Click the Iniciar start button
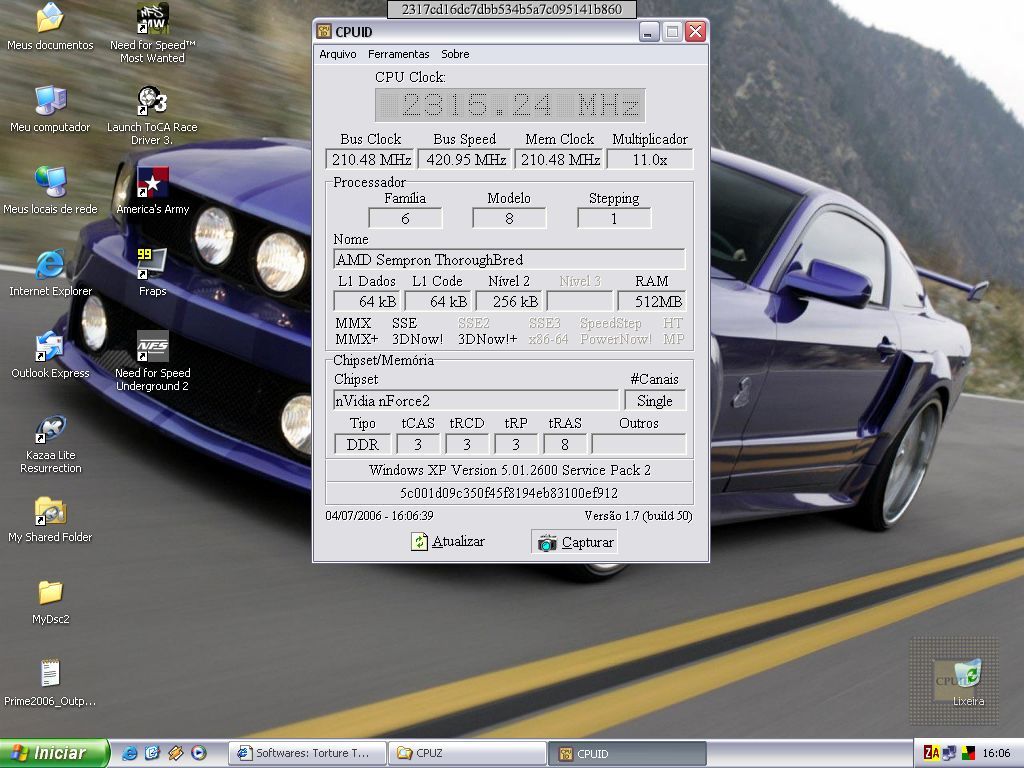Viewport: 1024px width, 768px height. click(x=54, y=753)
